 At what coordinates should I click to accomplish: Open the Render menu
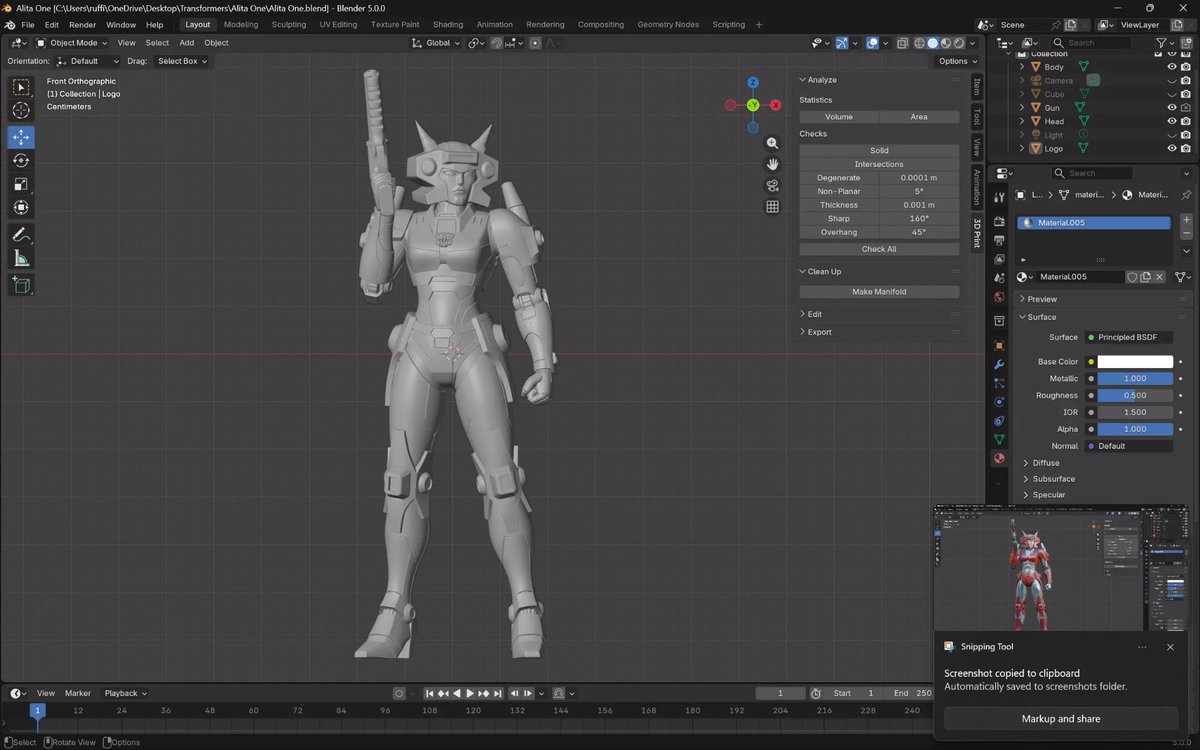pos(82,24)
